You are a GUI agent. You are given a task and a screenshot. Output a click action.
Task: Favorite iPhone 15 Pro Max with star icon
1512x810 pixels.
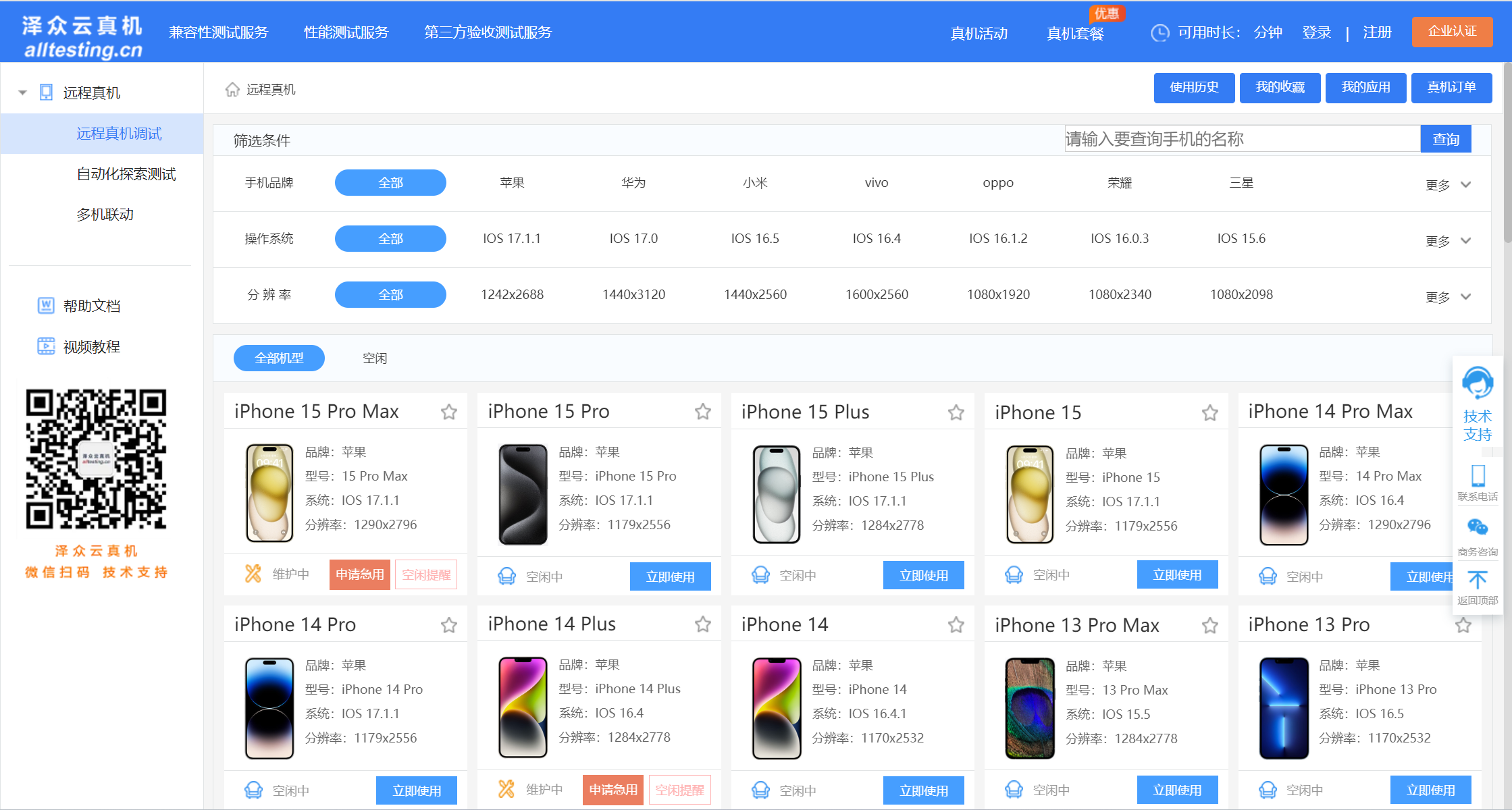click(449, 412)
